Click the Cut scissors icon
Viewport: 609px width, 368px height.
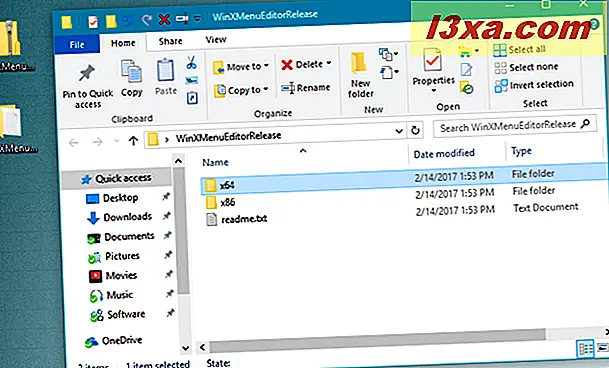pyautogui.click(x=191, y=62)
